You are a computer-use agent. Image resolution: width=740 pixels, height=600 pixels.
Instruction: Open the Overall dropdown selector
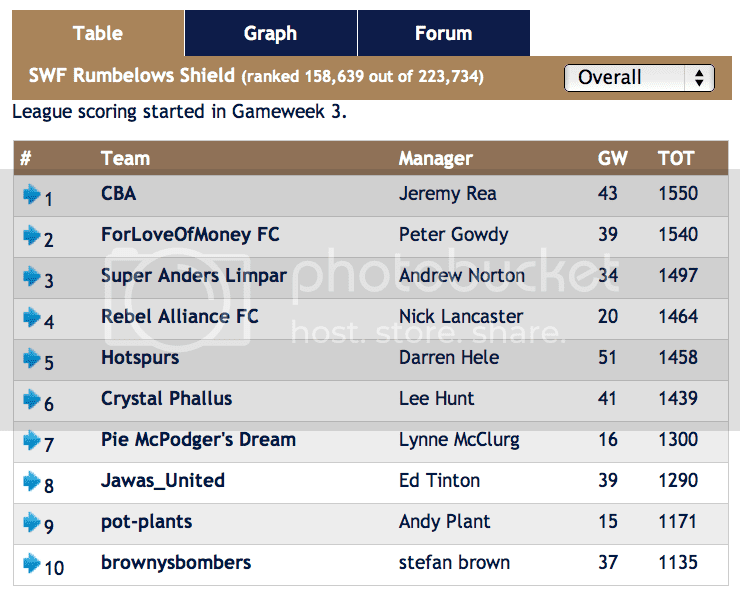(x=639, y=77)
